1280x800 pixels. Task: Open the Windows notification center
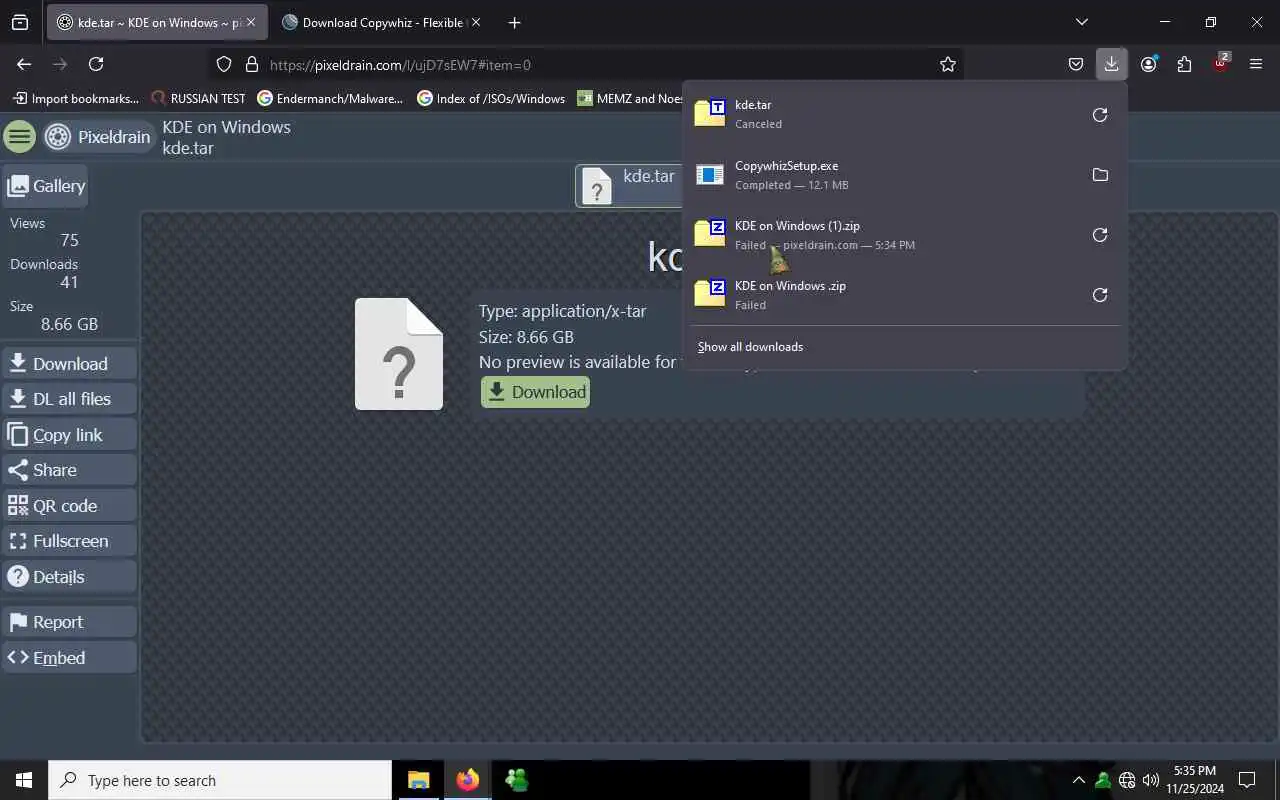coord(1247,780)
